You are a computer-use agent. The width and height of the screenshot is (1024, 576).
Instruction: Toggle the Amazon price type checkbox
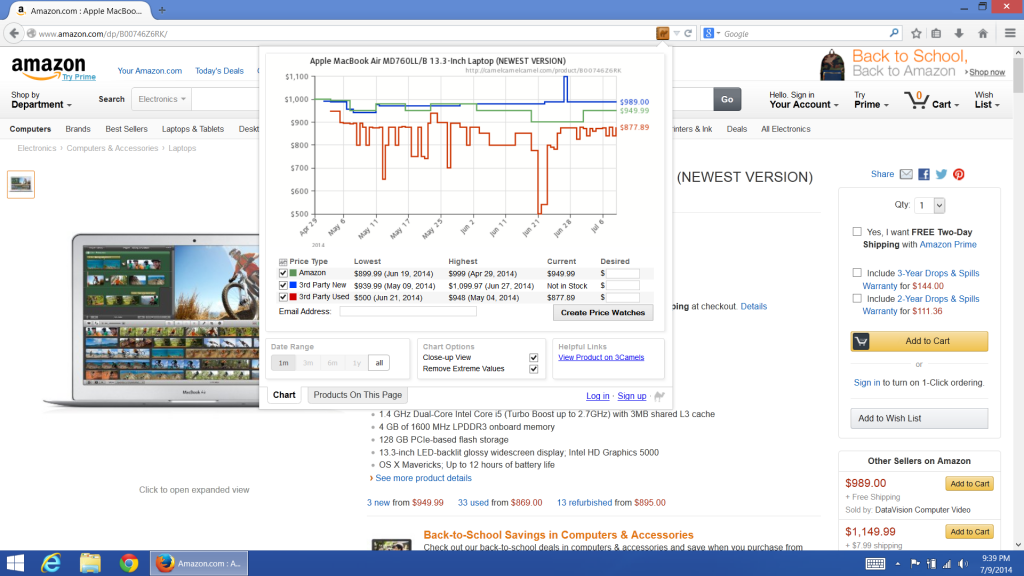[283, 274]
